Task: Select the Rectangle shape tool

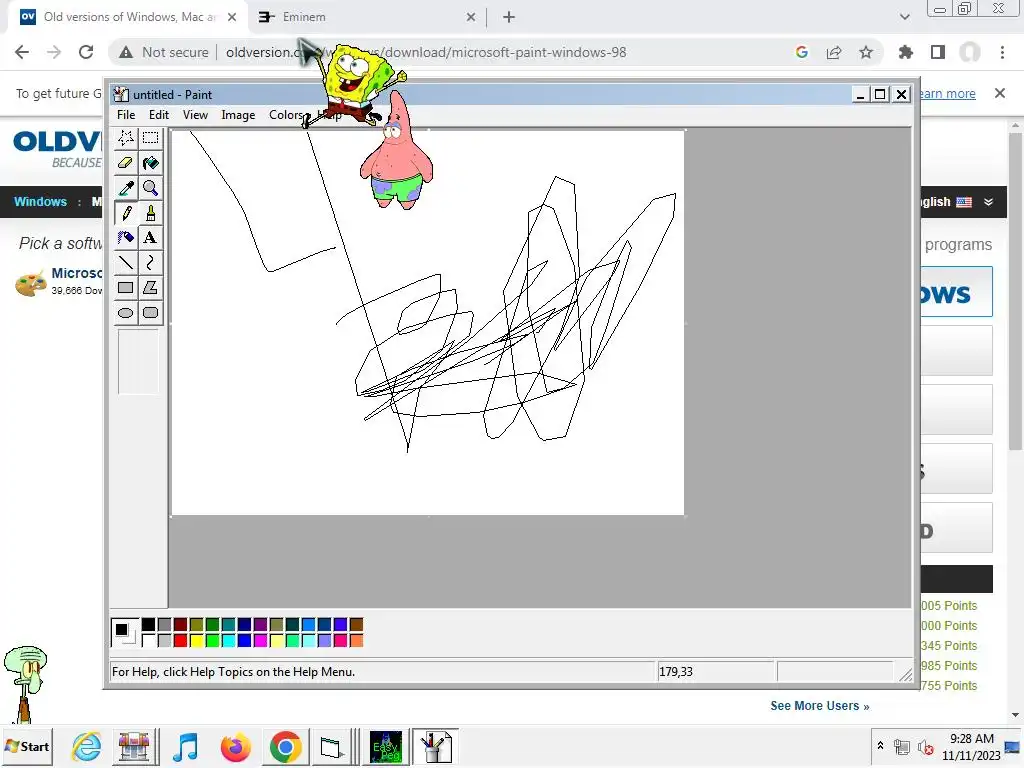Action: point(125,287)
